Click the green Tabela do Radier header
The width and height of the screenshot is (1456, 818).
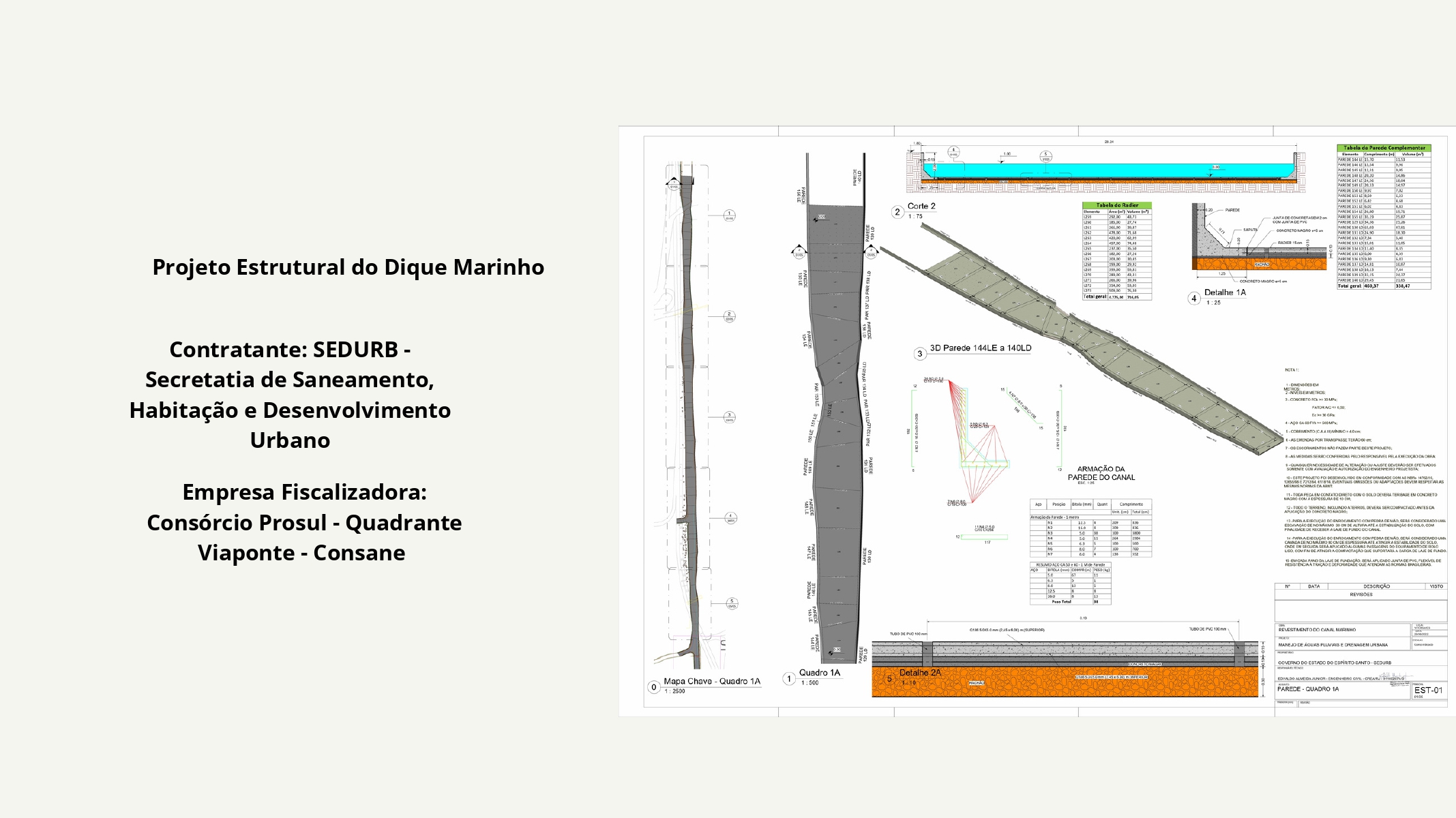pos(1117,205)
